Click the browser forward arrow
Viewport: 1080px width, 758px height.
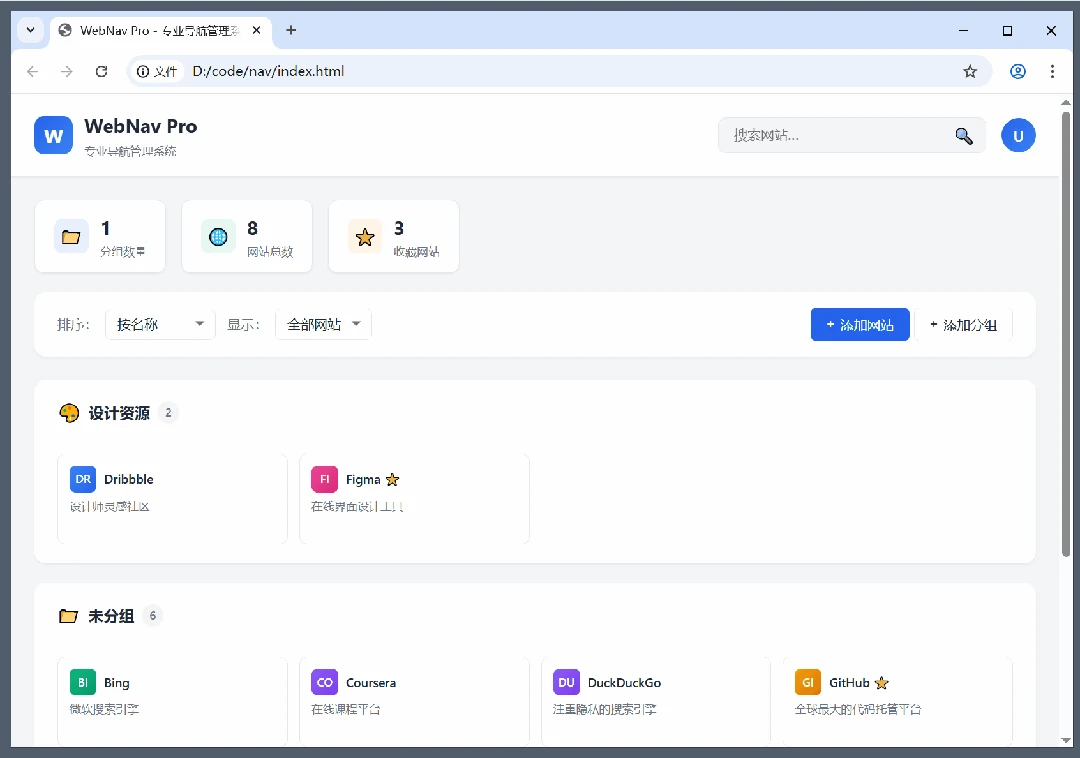67,71
